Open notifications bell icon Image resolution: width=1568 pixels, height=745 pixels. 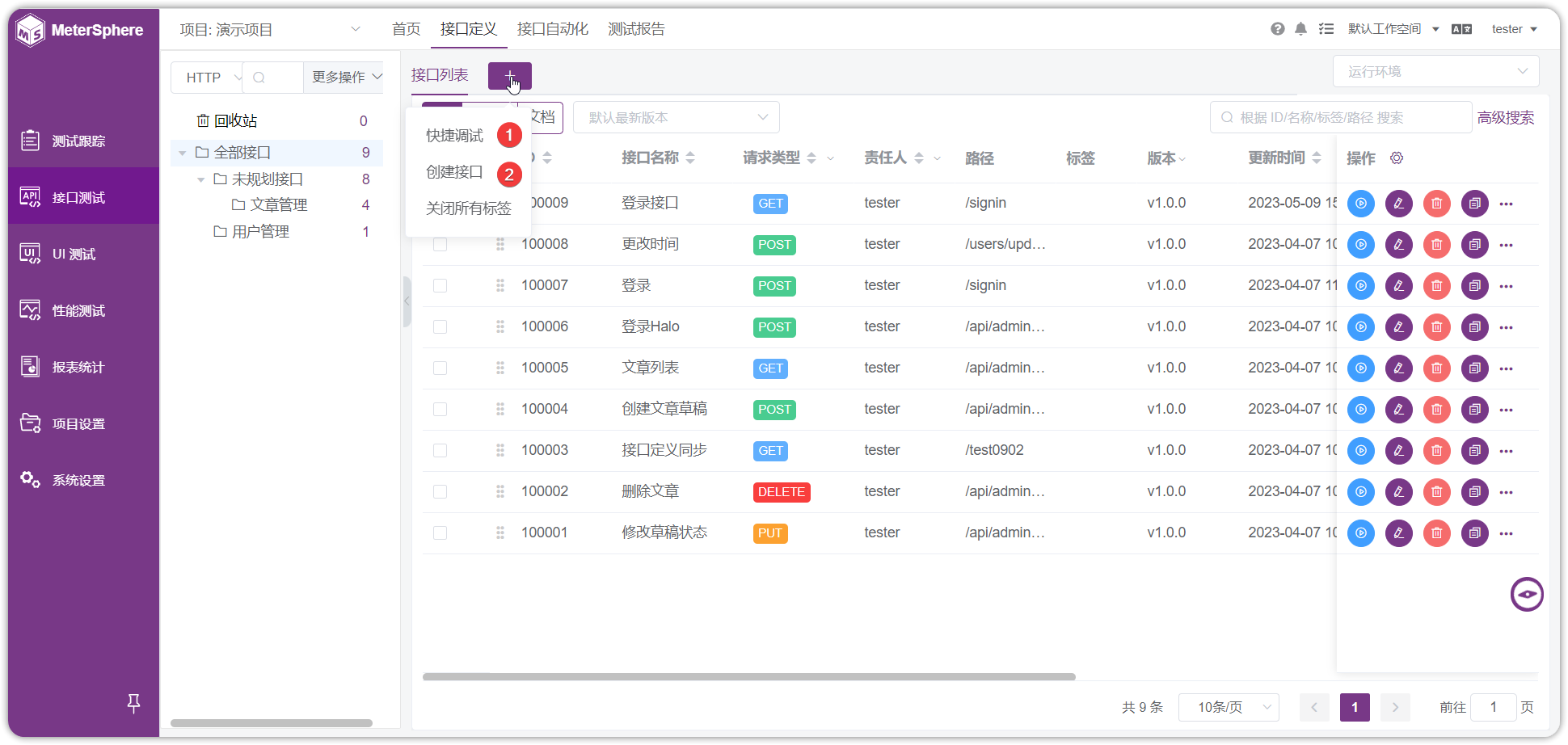click(1300, 29)
